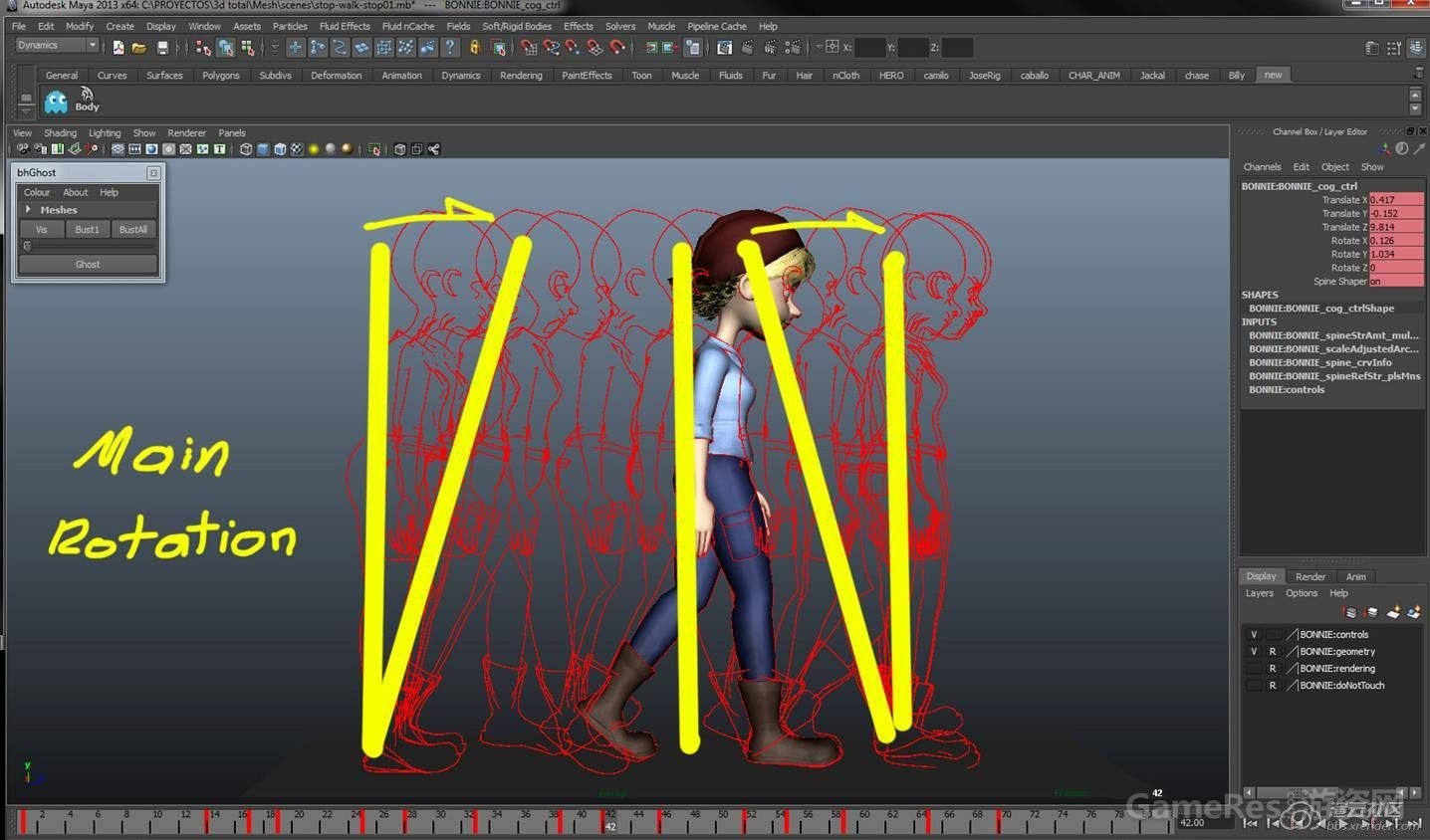
Task: Adjust the bhGhost slider handle
Action: tap(28, 246)
